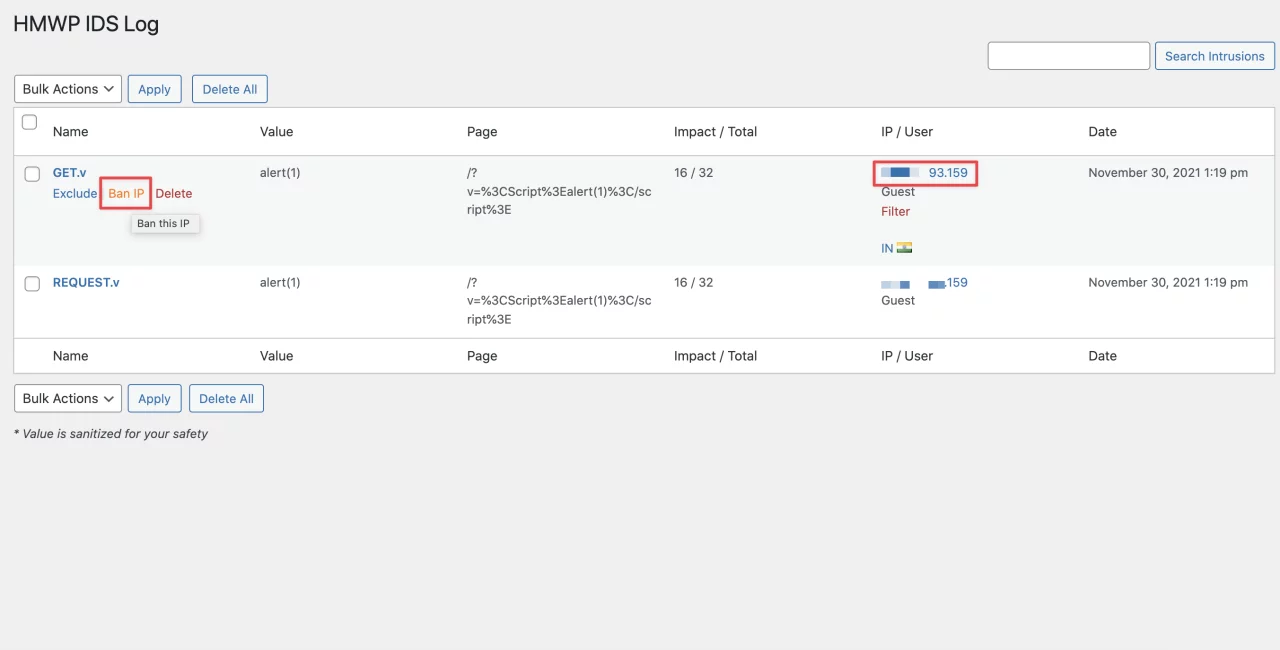1280x650 pixels.
Task: Click alert(1) value in REQUEST.v row
Action: coord(280,283)
